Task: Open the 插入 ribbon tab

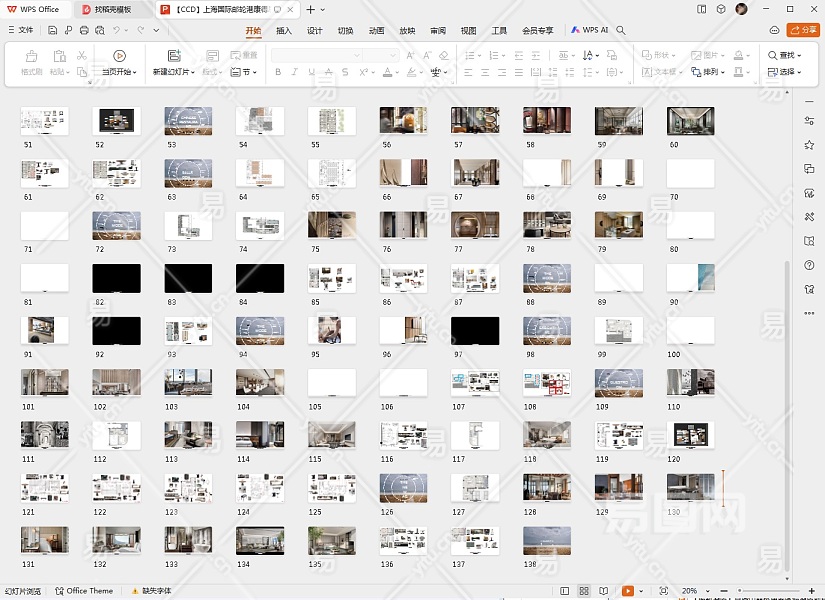Action: coord(284,31)
